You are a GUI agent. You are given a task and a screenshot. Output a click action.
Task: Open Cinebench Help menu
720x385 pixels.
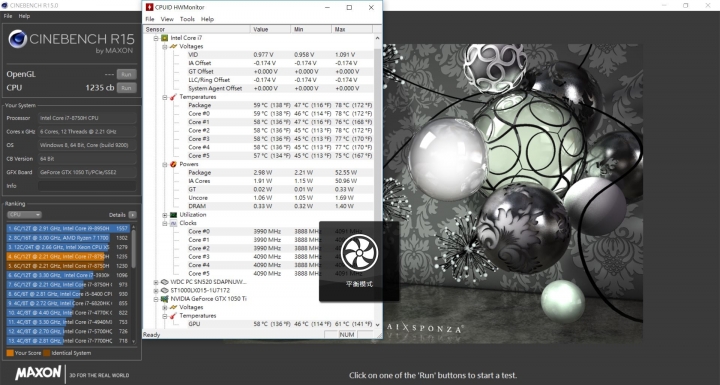(x=24, y=16)
